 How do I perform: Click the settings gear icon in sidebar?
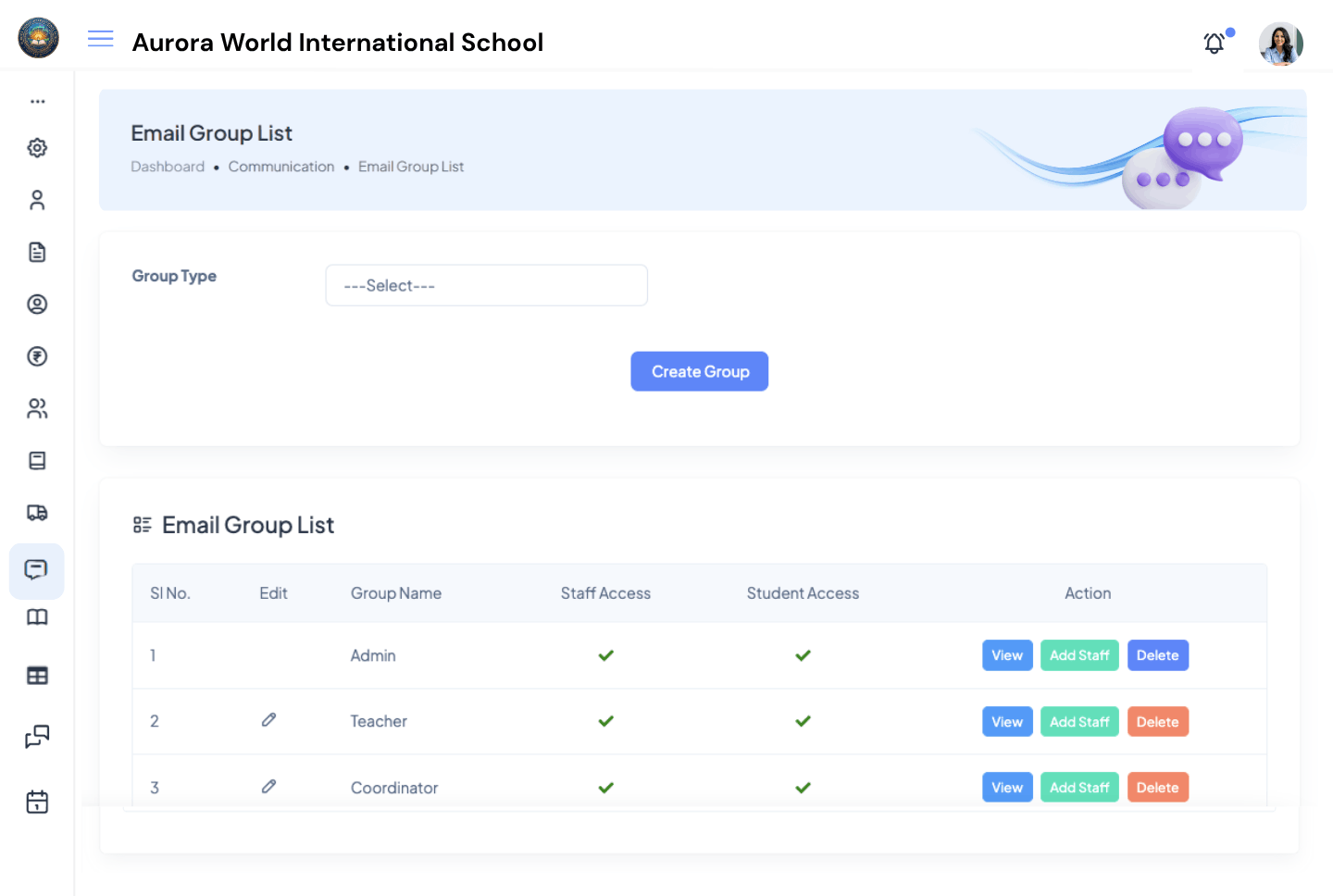[x=37, y=147]
